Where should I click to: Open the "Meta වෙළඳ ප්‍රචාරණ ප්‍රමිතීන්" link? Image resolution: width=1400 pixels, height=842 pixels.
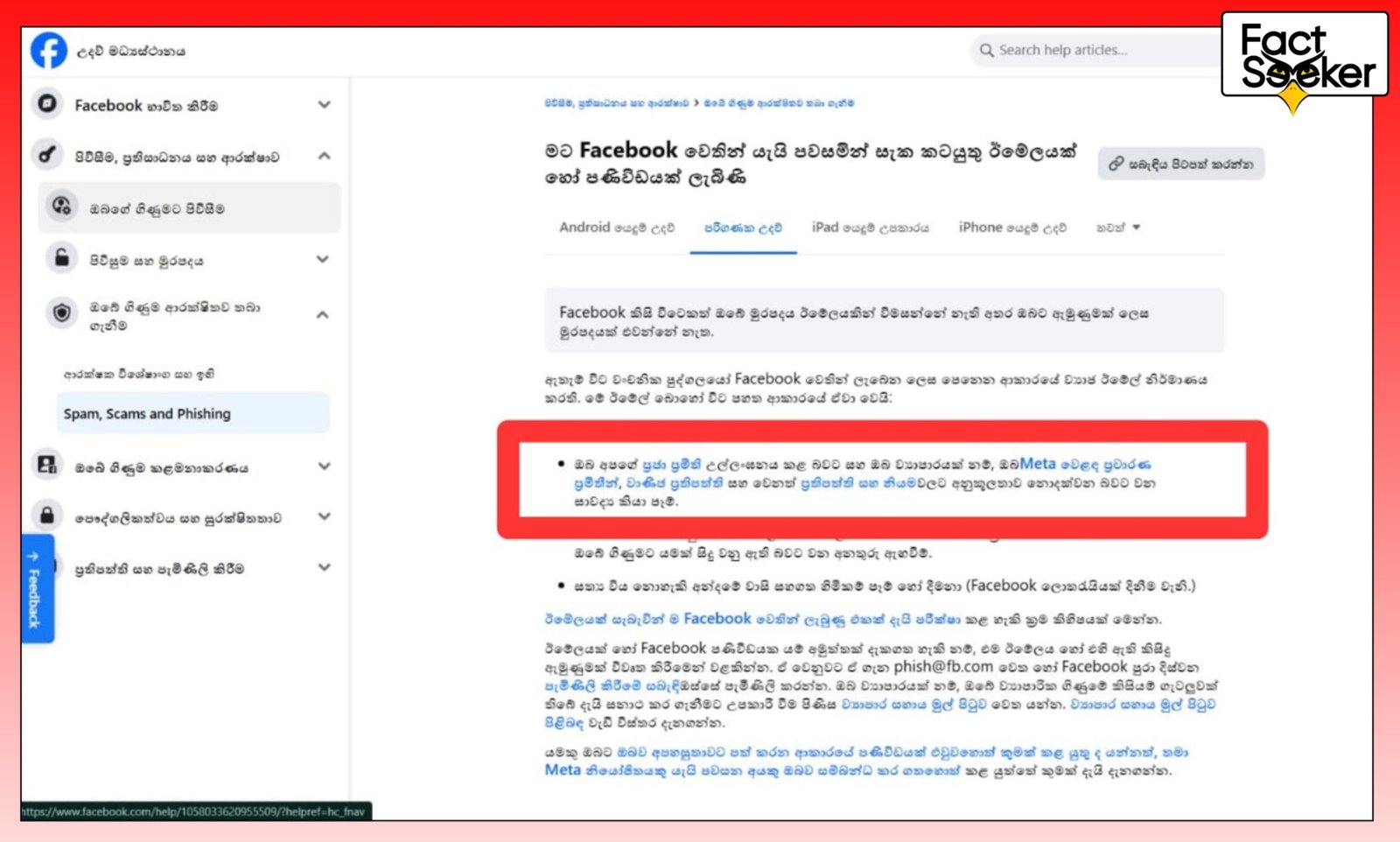pyautogui.click(x=862, y=473)
